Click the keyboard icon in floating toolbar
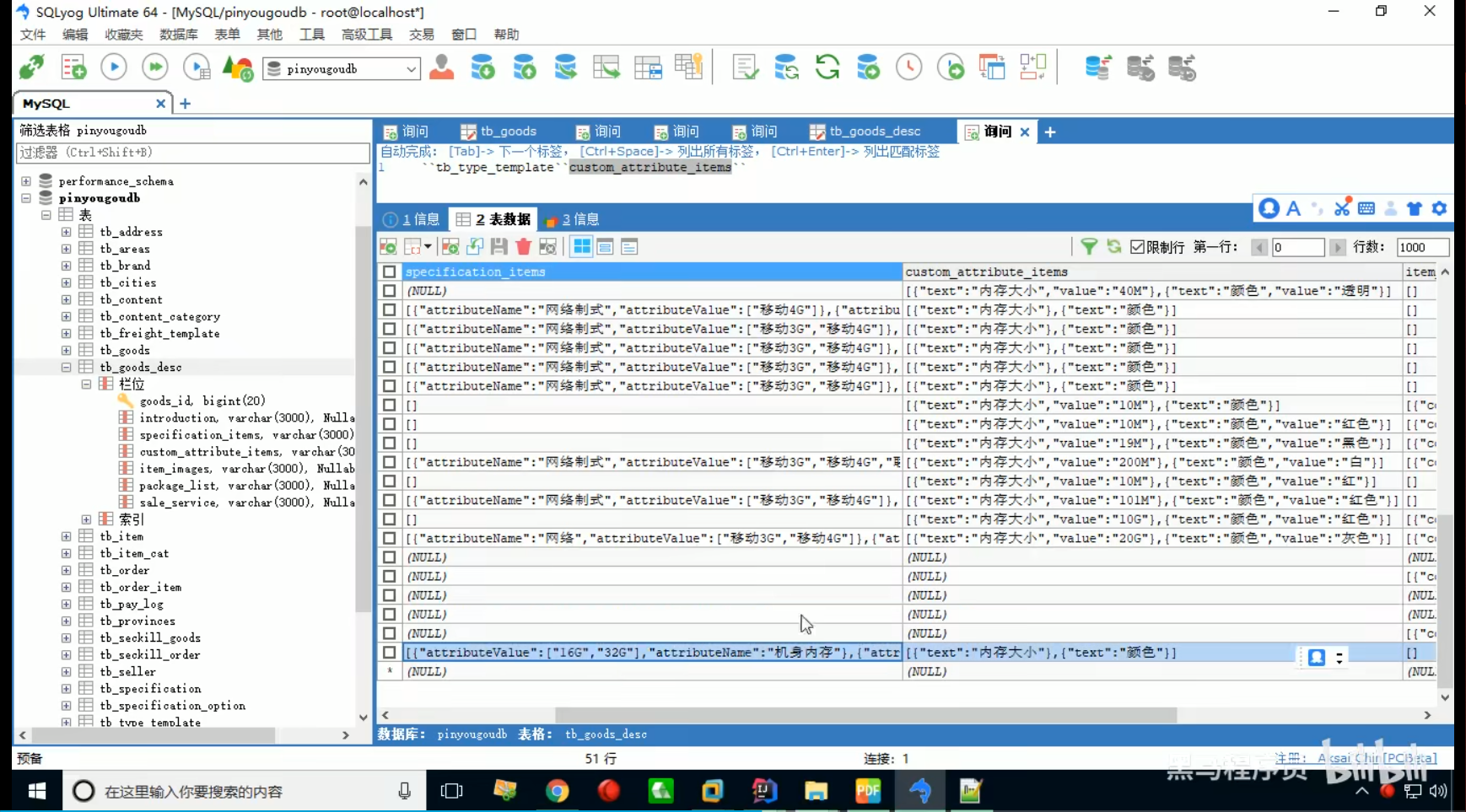The height and width of the screenshot is (812, 1466). 1366,208
